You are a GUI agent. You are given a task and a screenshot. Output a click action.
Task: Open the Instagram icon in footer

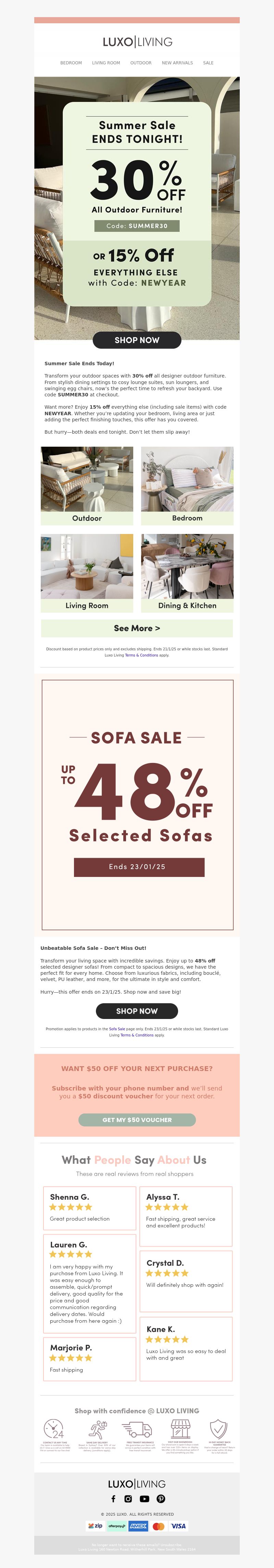pyautogui.click(x=128, y=1499)
